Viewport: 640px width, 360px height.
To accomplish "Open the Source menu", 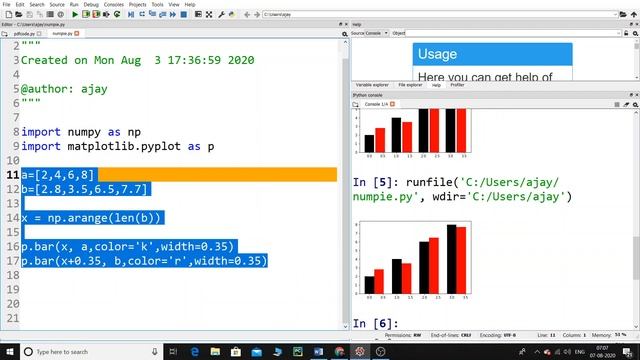I will pos(57,4).
